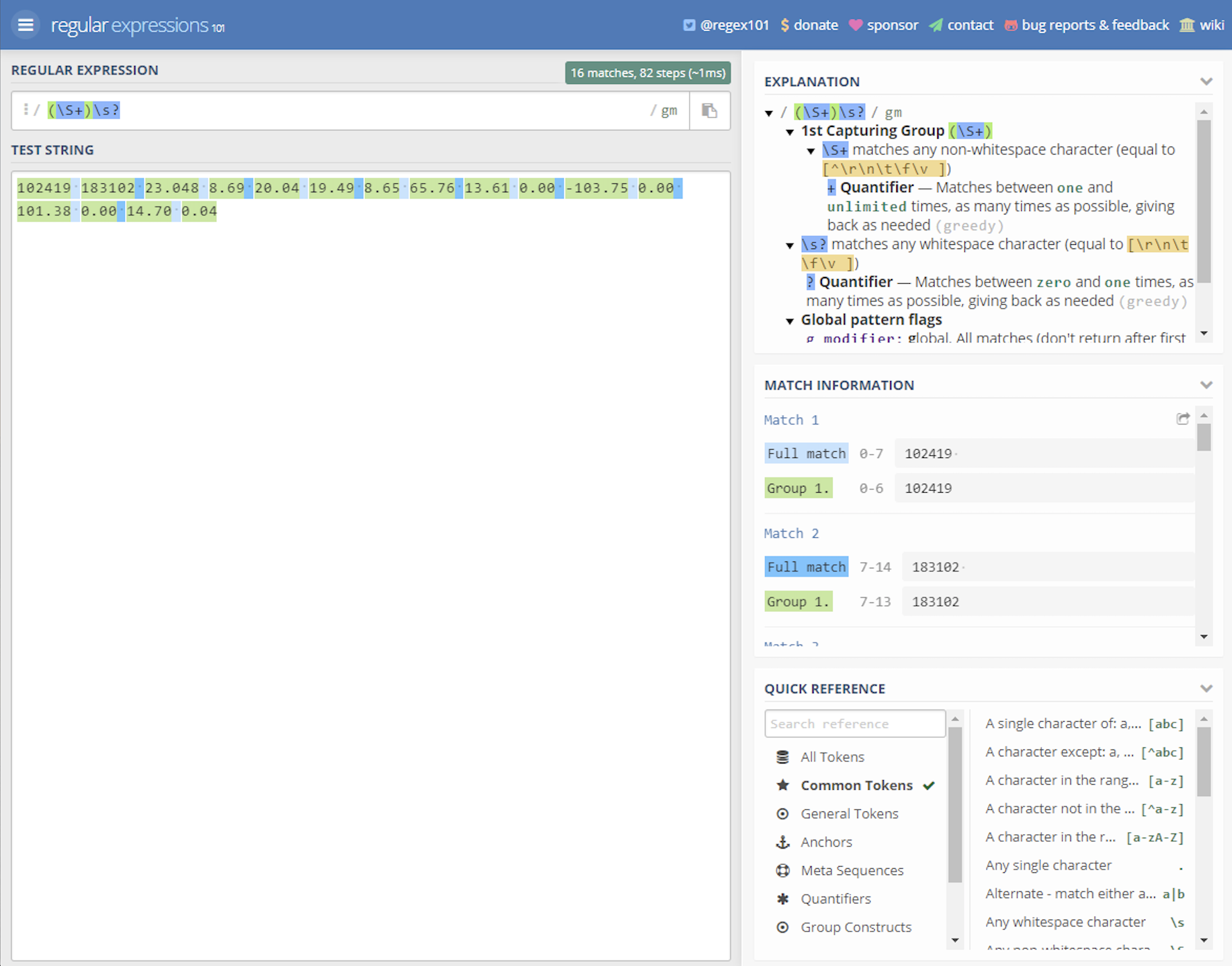The width and height of the screenshot is (1232, 966).
Task: Click Match 2 Full match label
Action: (x=806, y=568)
